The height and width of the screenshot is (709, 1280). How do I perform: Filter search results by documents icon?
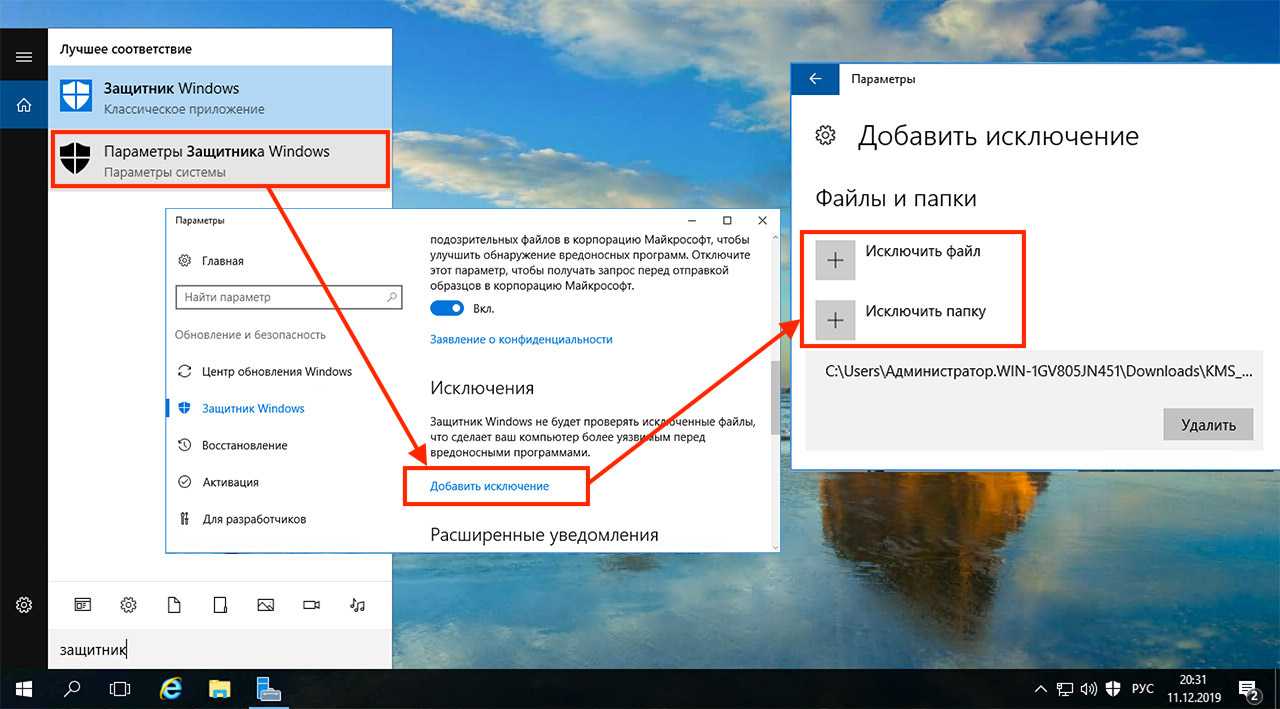coord(174,605)
